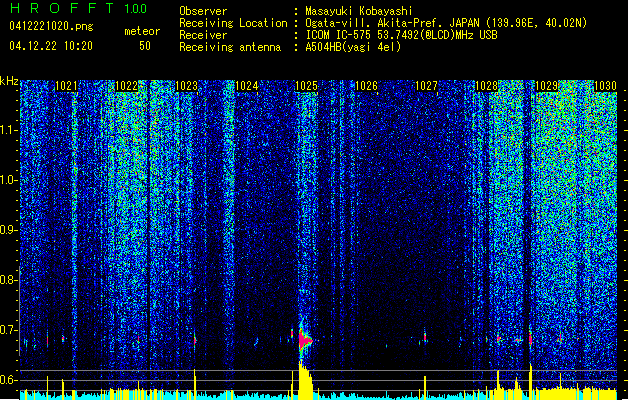Screen dimensions: 629x400
Task: Click the Receiver label
Action: click(203, 35)
